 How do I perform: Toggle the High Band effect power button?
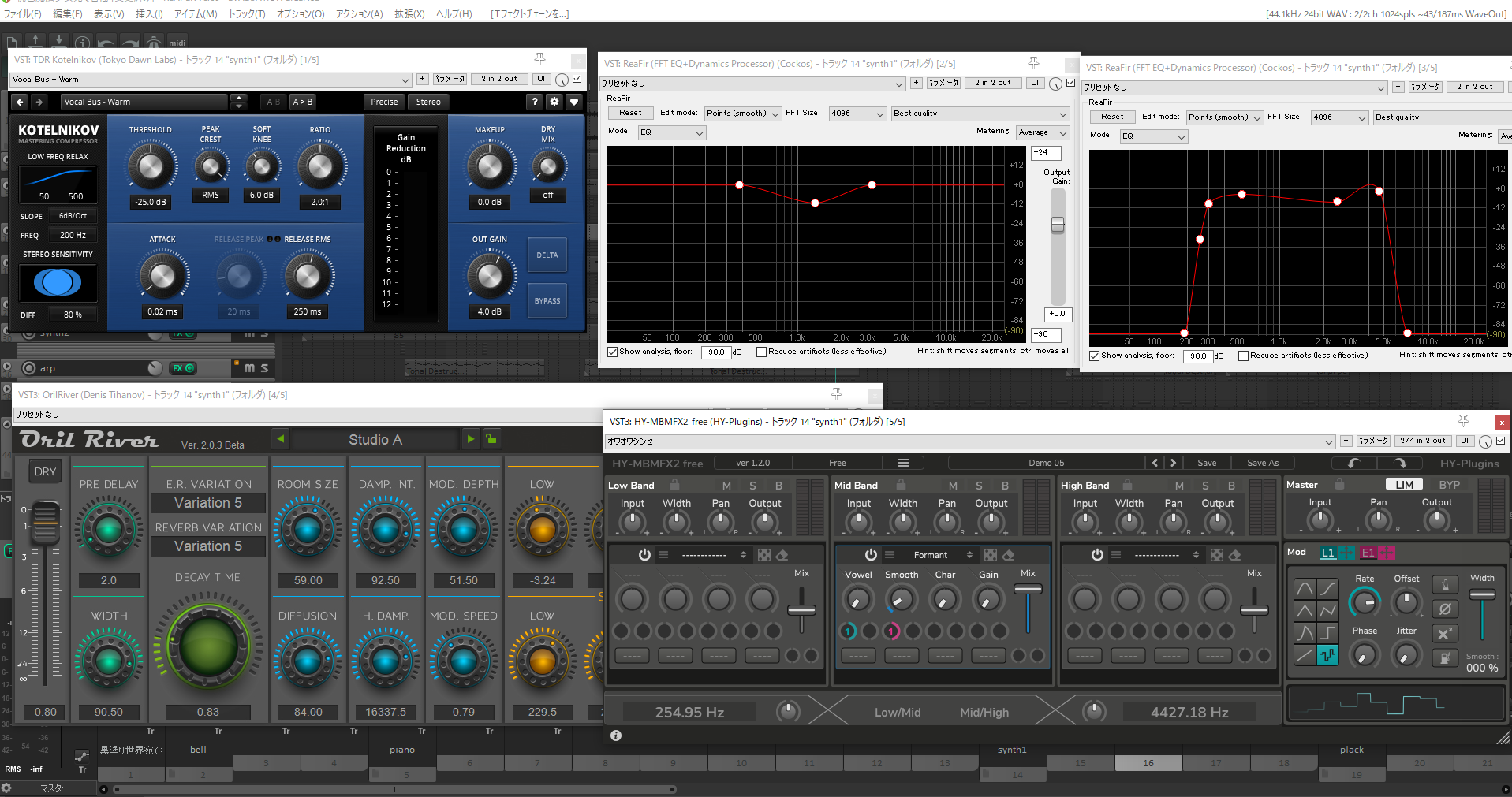1097,555
